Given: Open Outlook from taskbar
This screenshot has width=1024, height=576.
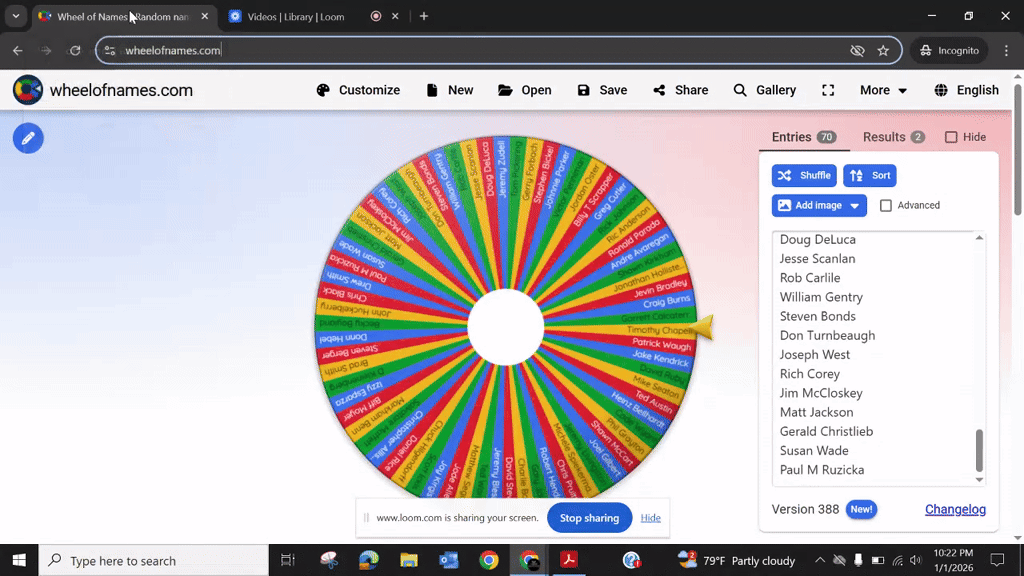Looking at the screenshot, I should [449, 560].
